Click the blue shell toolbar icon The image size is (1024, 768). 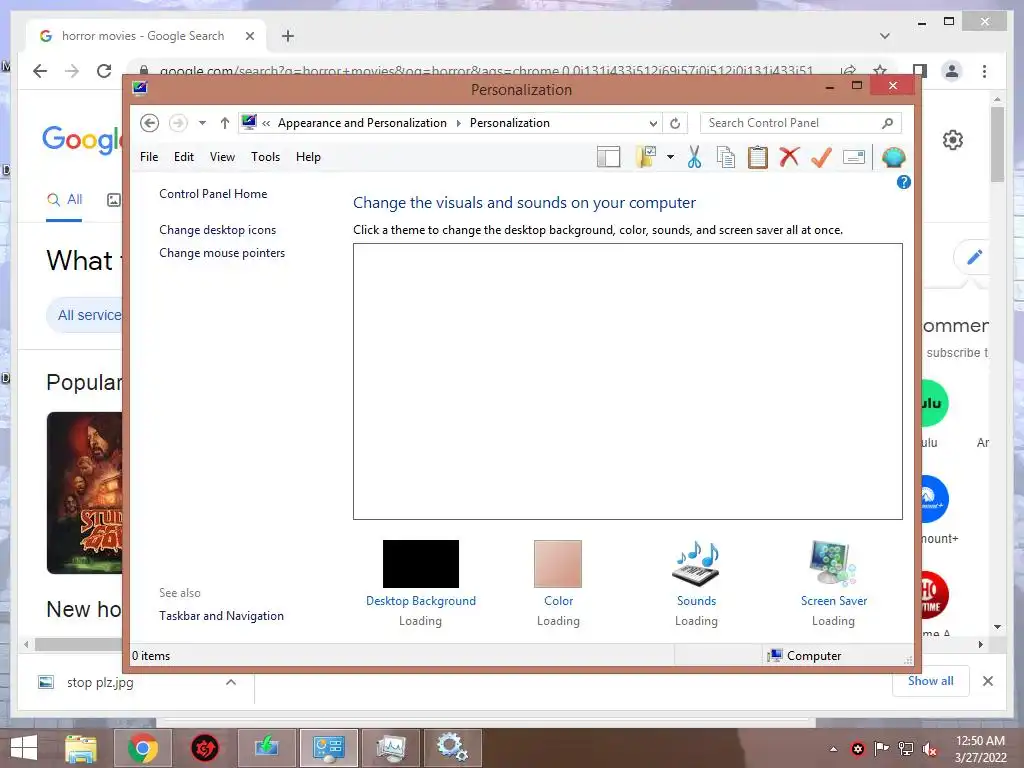point(893,157)
